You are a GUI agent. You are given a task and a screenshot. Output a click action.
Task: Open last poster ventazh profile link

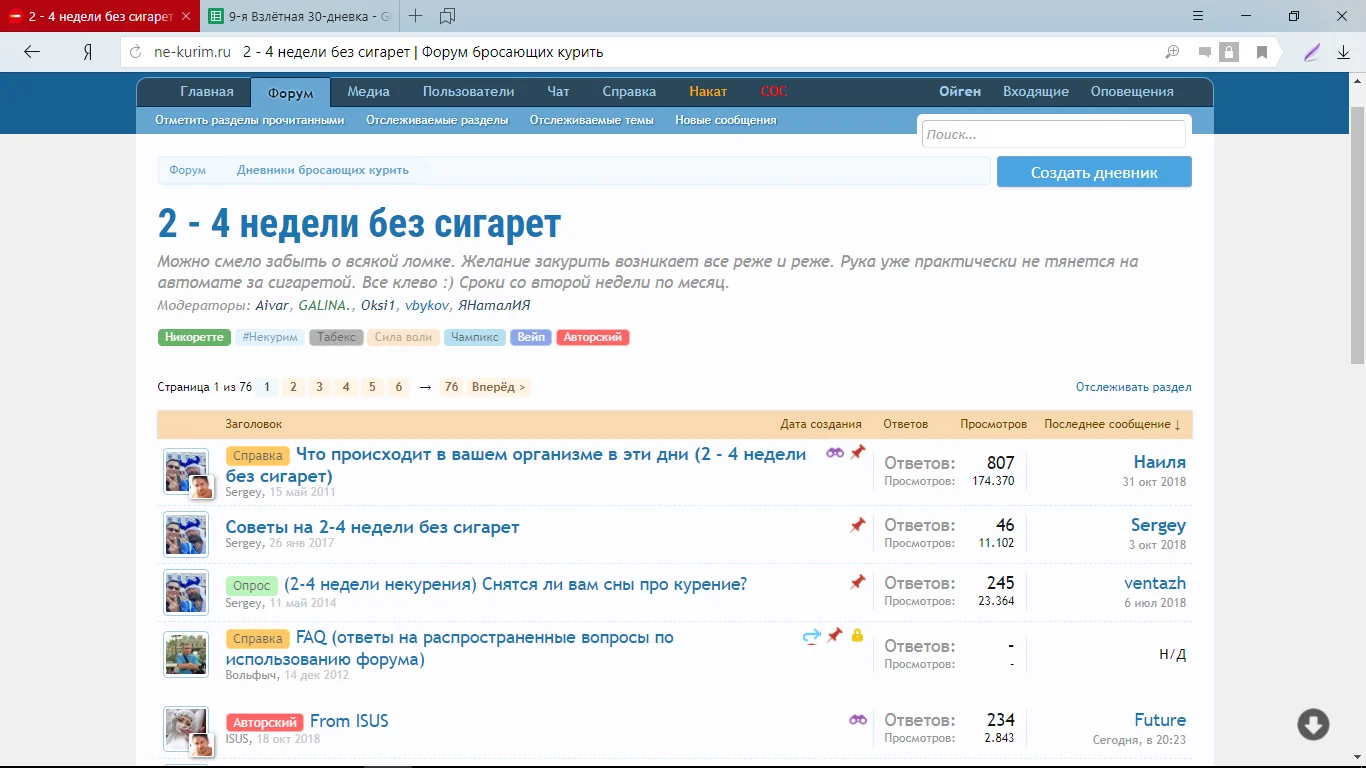click(x=1155, y=583)
